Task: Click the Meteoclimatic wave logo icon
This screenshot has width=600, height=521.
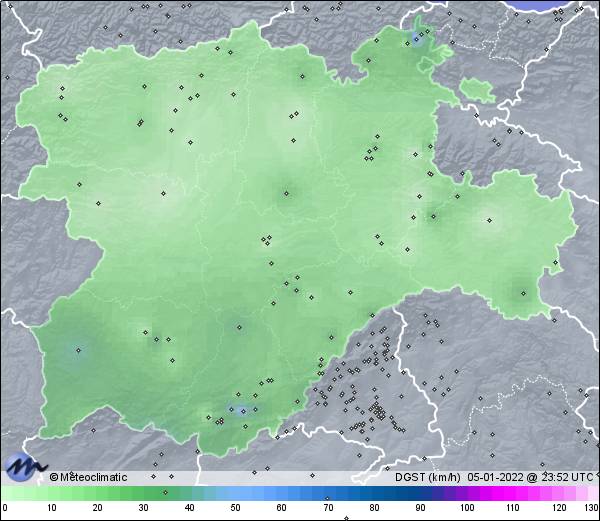Action: [25, 467]
